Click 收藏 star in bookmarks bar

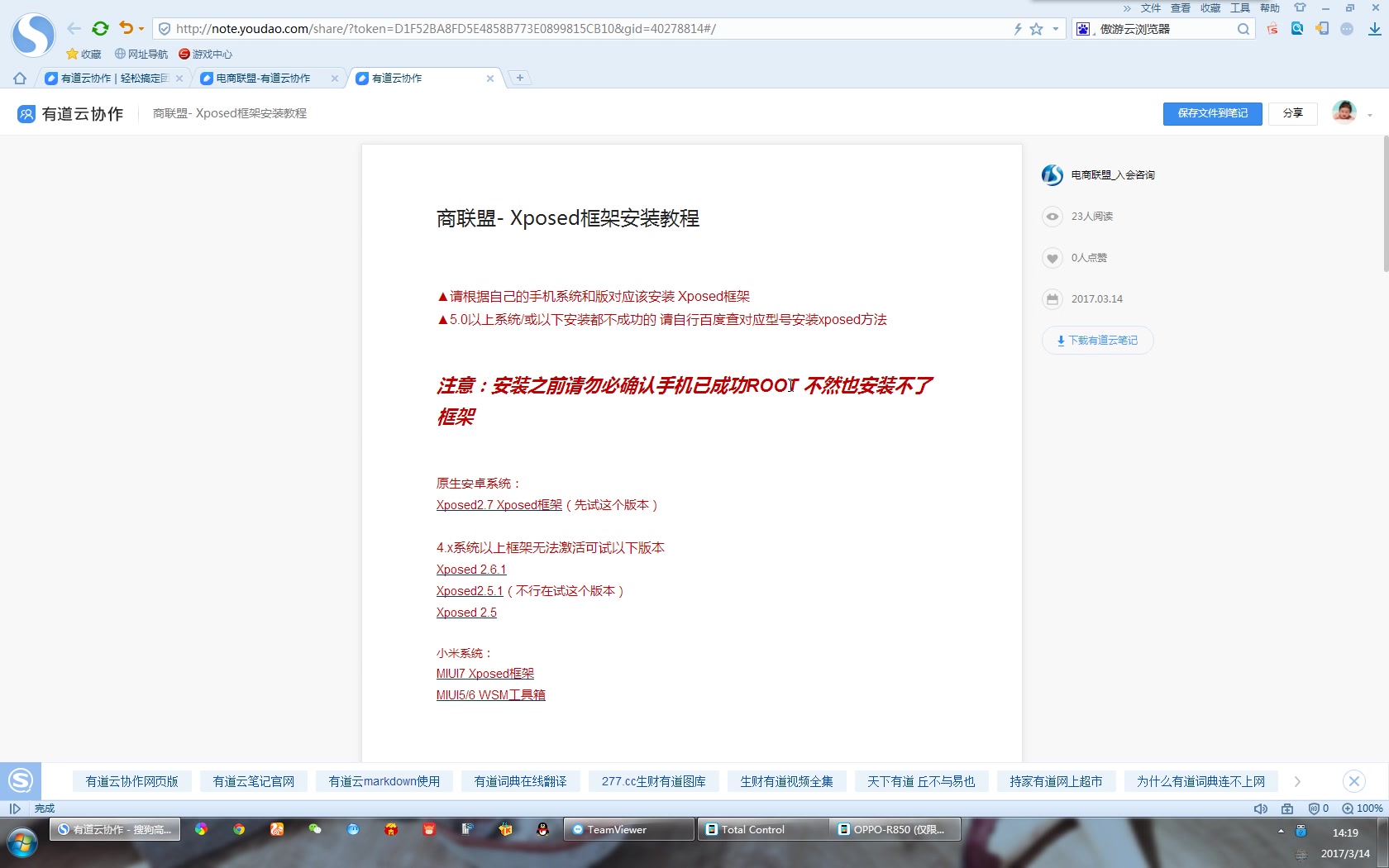[x=84, y=54]
